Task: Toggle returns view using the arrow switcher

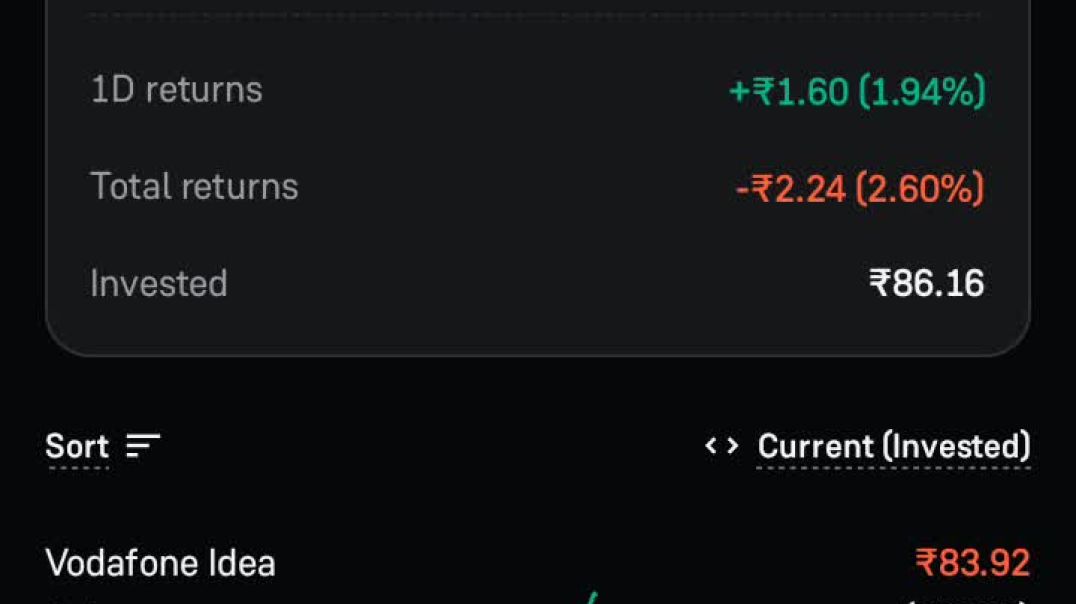Action: (722, 447)
